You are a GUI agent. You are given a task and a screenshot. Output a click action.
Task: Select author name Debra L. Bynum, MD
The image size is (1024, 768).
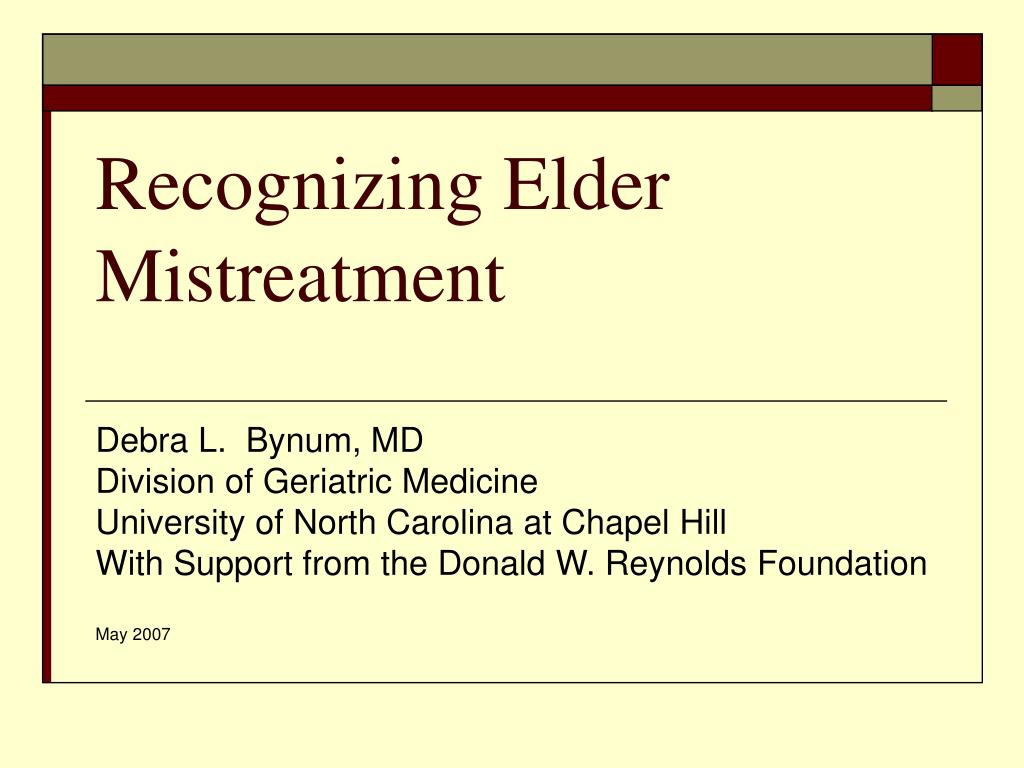tap(259, 441)
